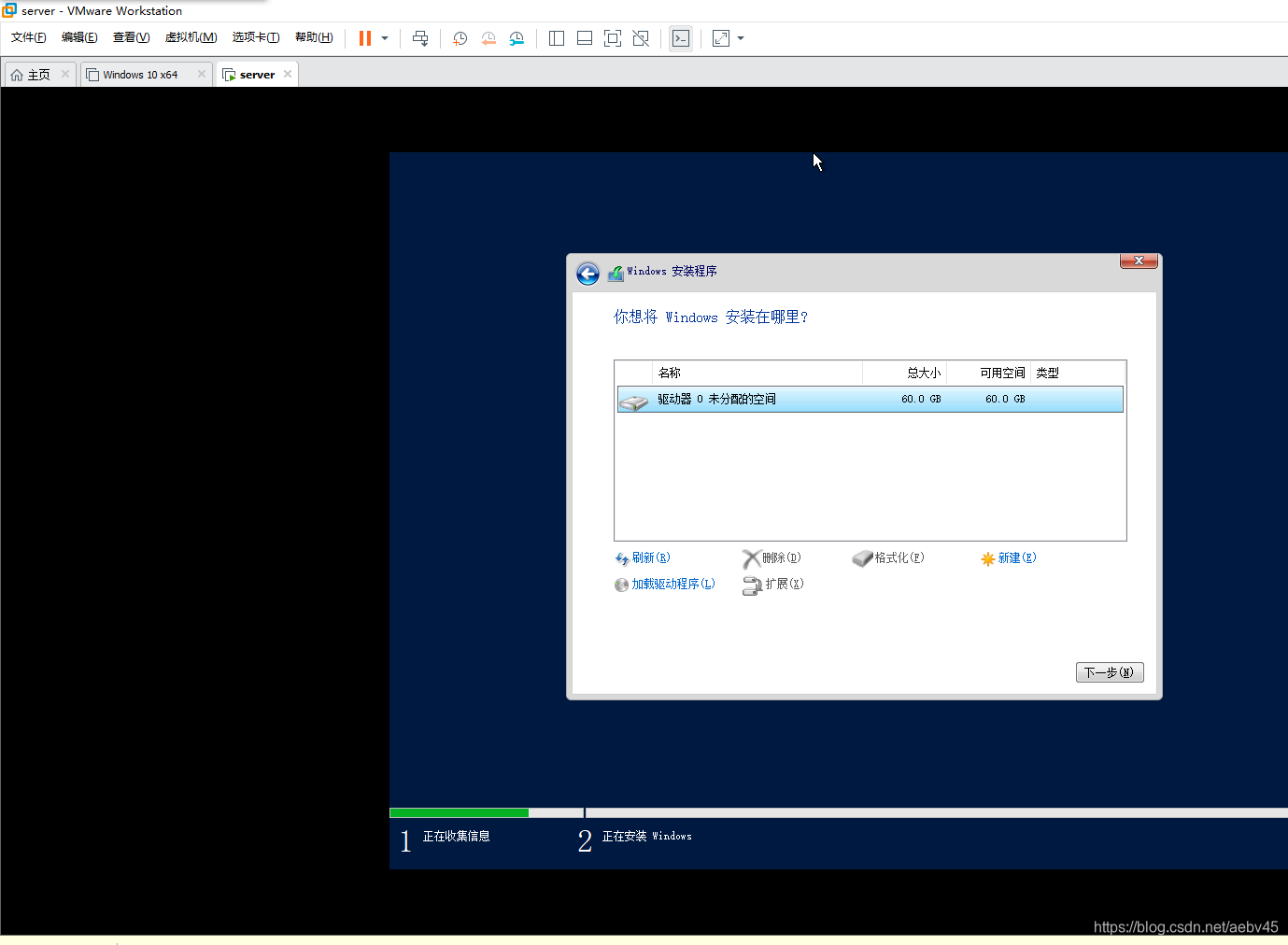Screen dimensions: 1288x945
Task: Revert to previous snapshot icon
Action: click(x=488, y=38)
